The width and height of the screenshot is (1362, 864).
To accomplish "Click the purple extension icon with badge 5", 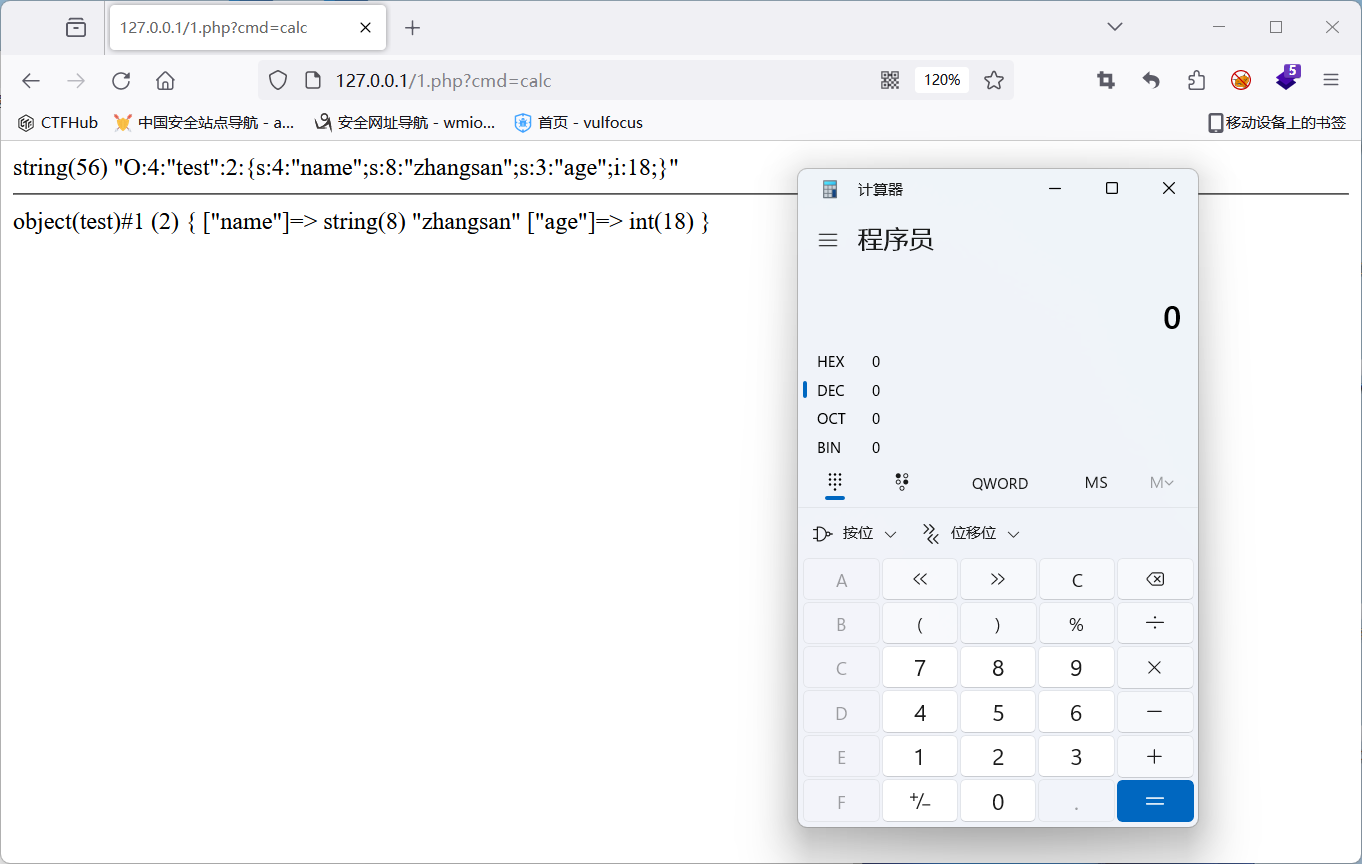I will (1287, 78).
